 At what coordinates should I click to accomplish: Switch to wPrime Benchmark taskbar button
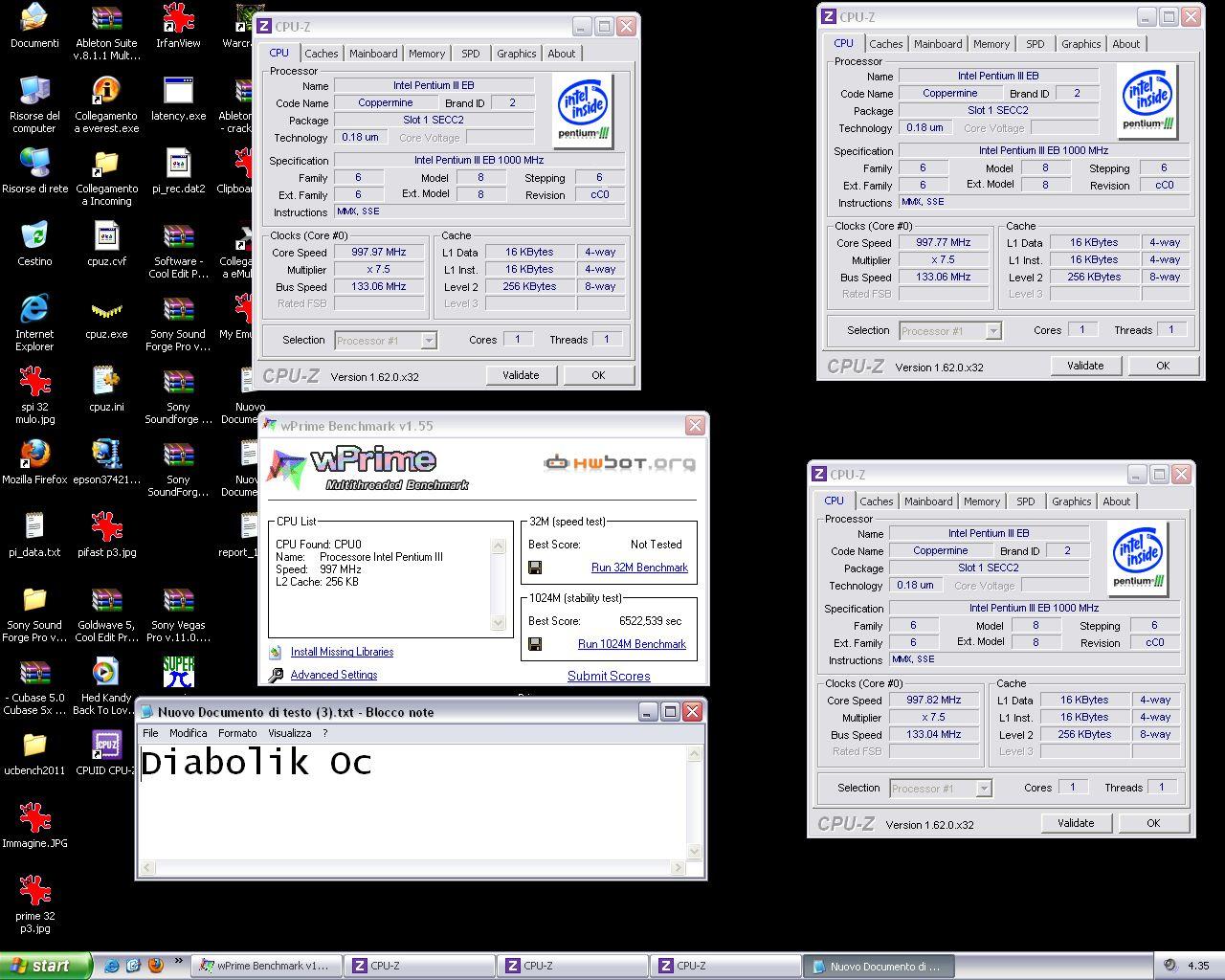click(266, 966)
